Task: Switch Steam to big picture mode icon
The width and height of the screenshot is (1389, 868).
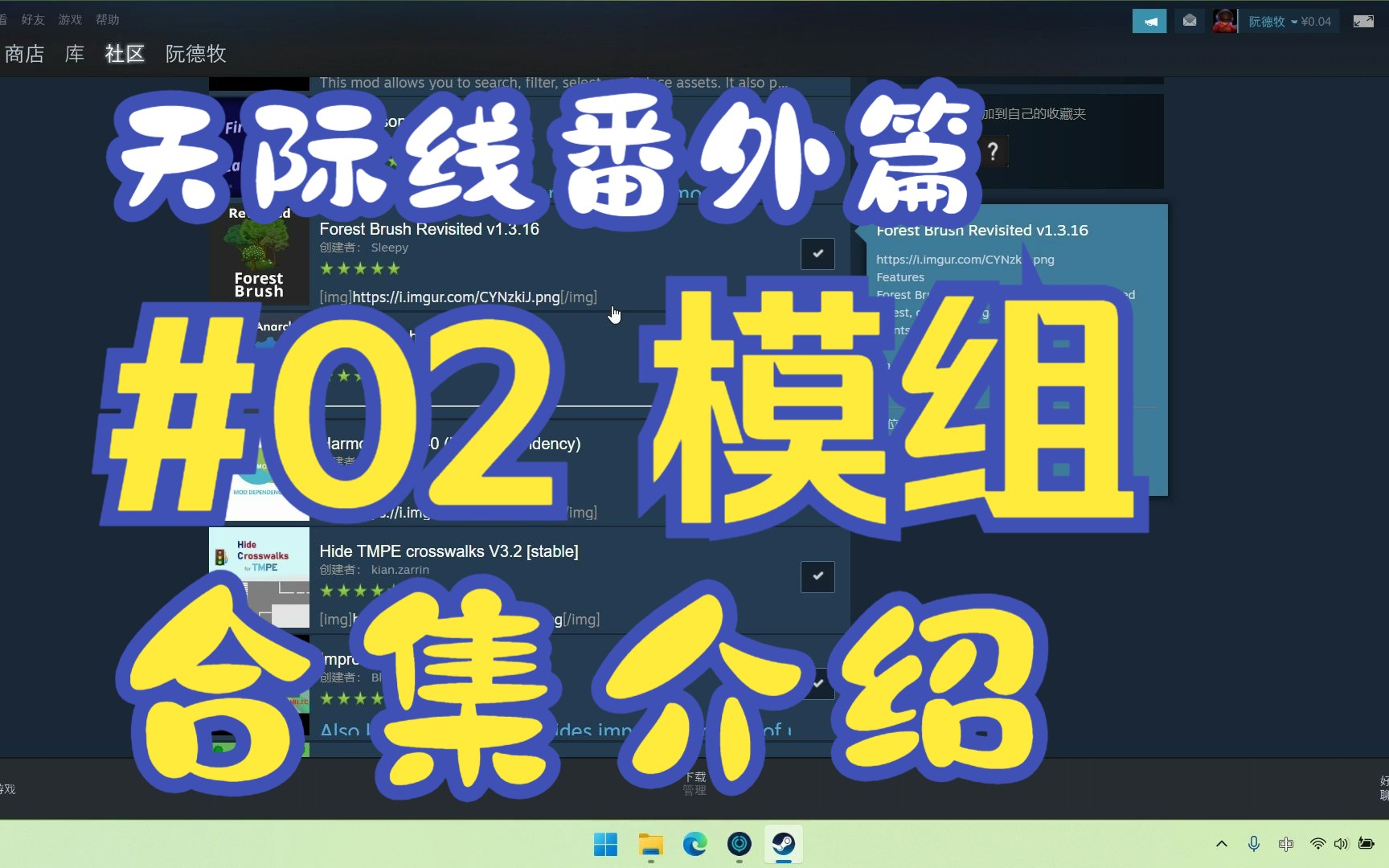Action: tap(1363, 22)
